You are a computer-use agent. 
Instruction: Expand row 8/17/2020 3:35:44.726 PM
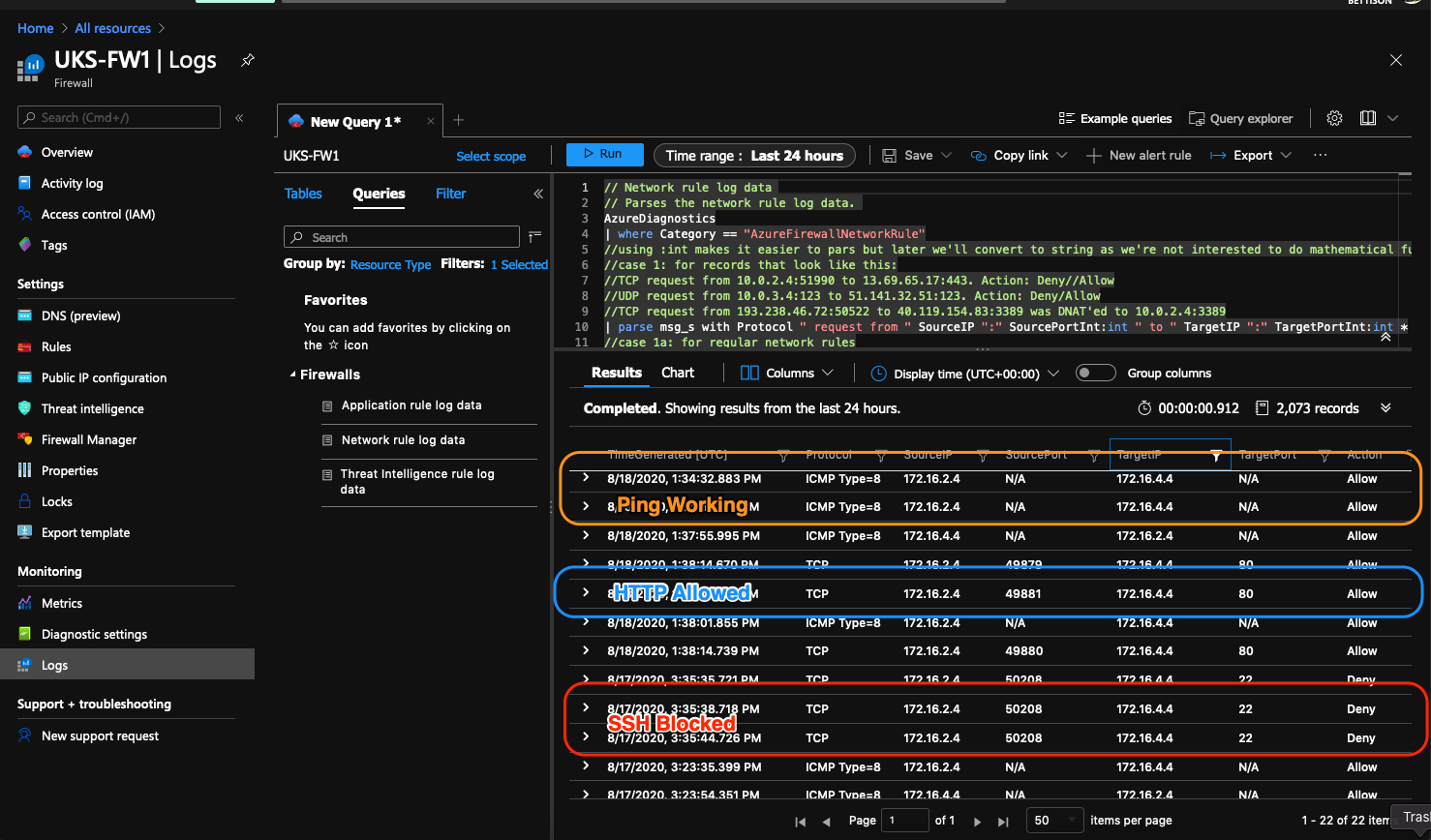pyautogui.click(x=586, y=737)
